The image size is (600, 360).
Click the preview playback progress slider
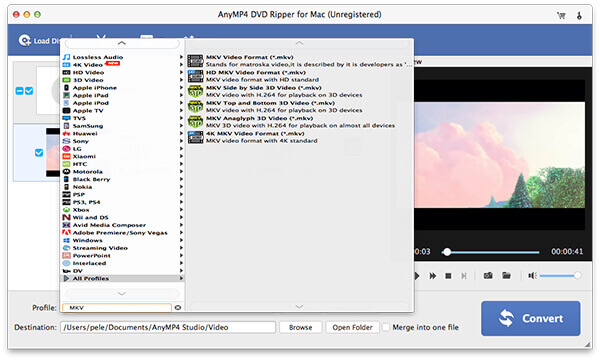(x=491, y=252)
